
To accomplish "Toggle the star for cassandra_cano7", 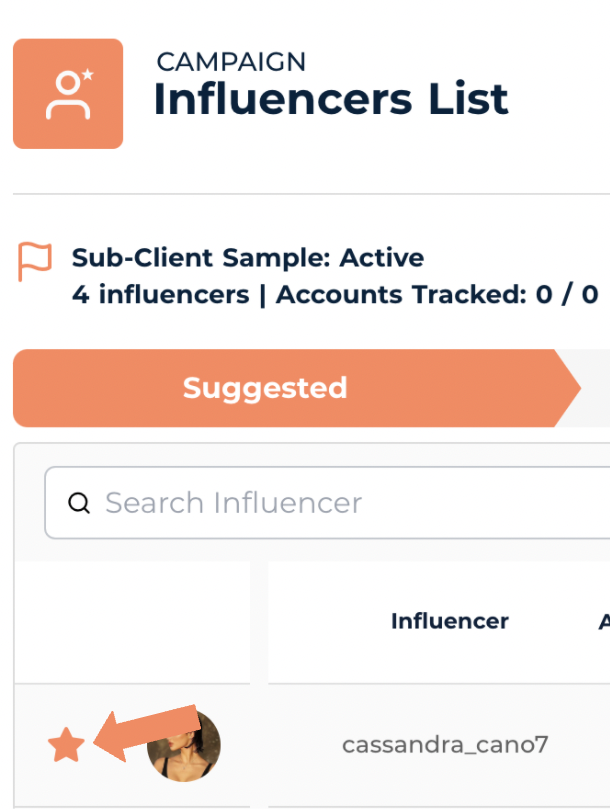I will (x=66, y=745).
